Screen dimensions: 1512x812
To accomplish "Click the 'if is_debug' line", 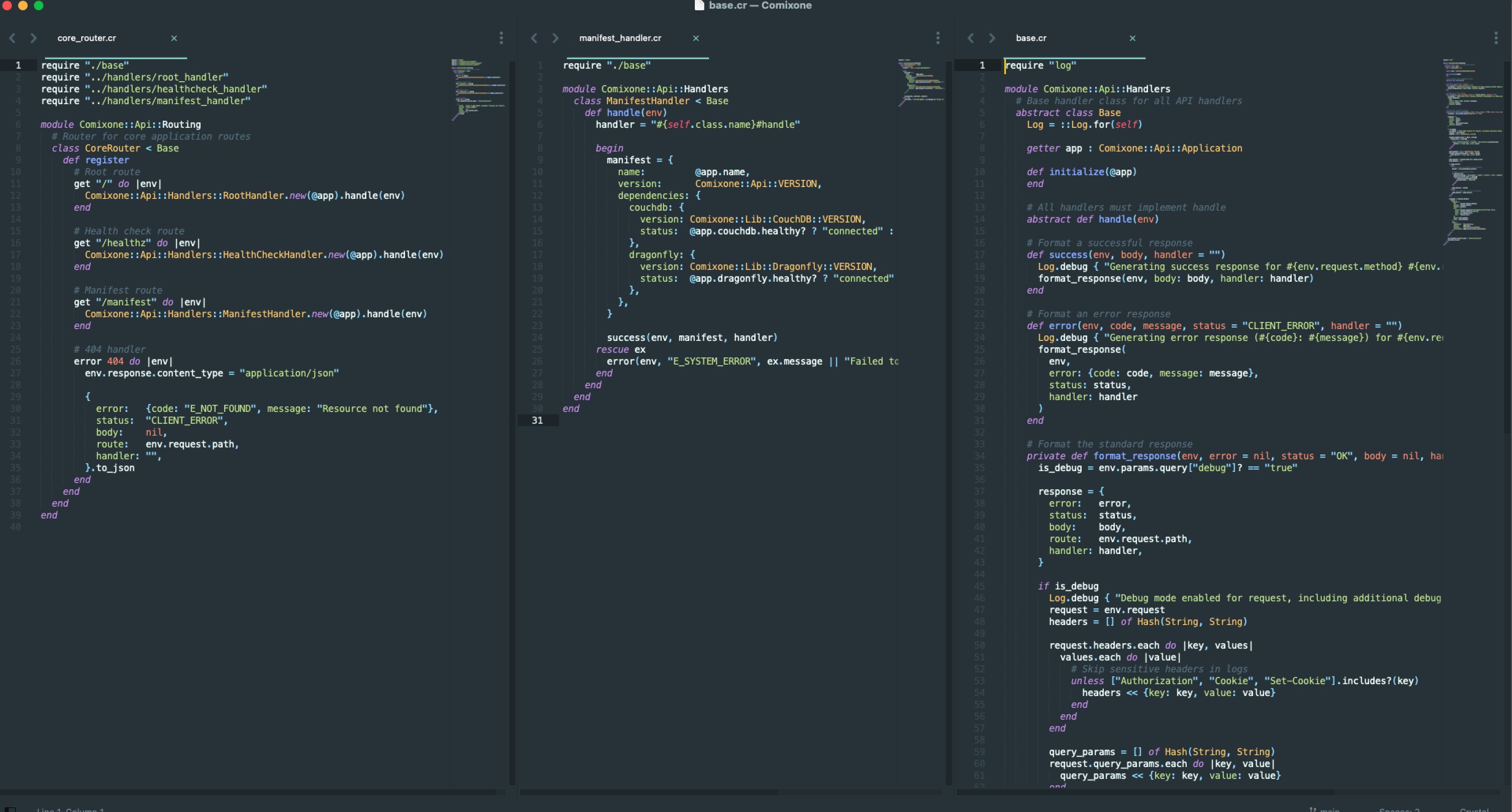I will [1068, 586].
